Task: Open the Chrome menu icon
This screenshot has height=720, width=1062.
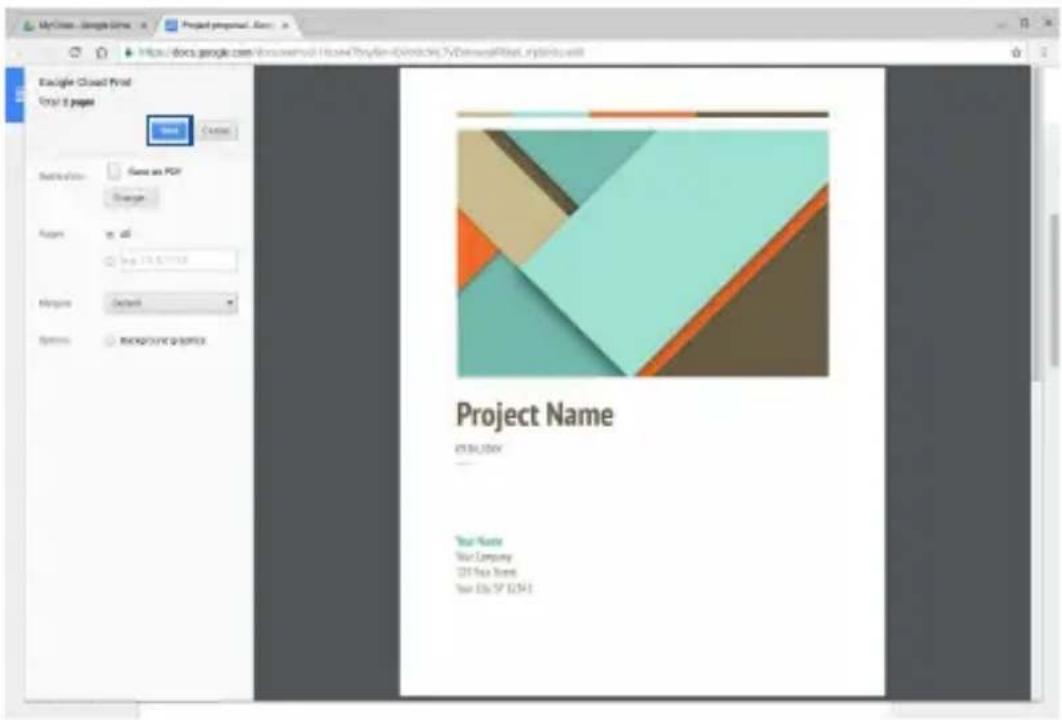Action: [1043, 52]
